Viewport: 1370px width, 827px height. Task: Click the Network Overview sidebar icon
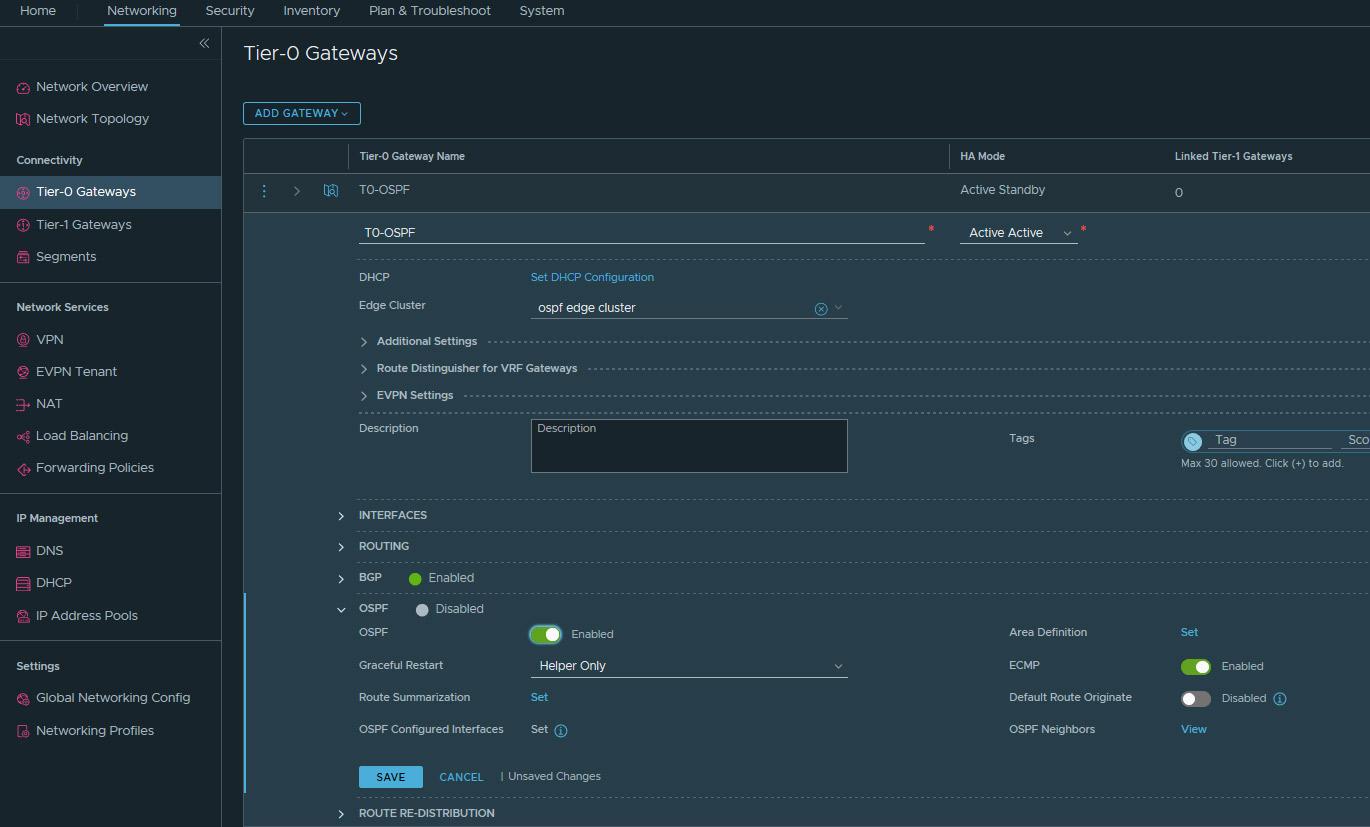point(23,88)
